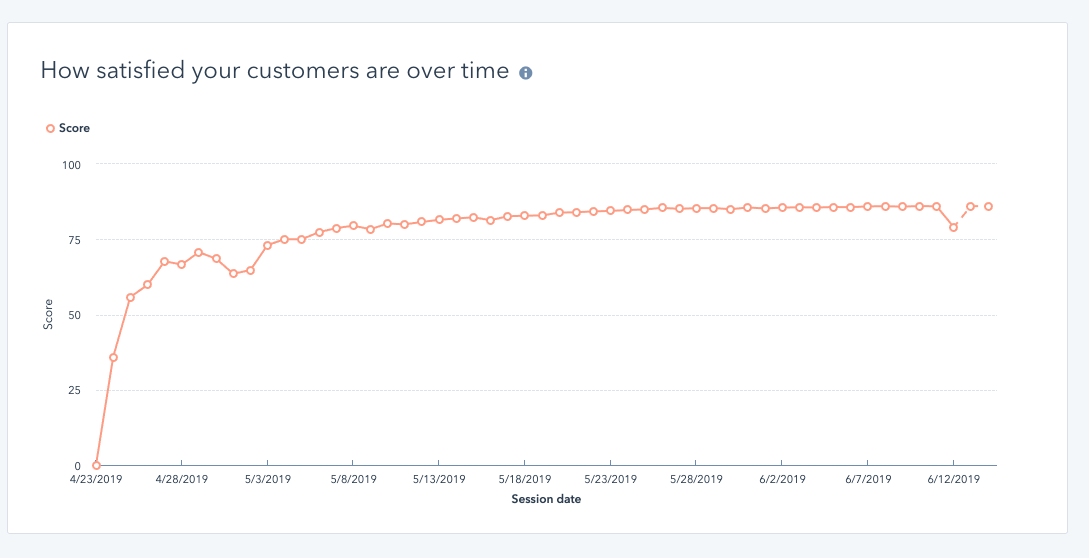The image size is (1089, 558).
Task: Click the 6/12/2019 x-axis date label
Action: point(954,480)
